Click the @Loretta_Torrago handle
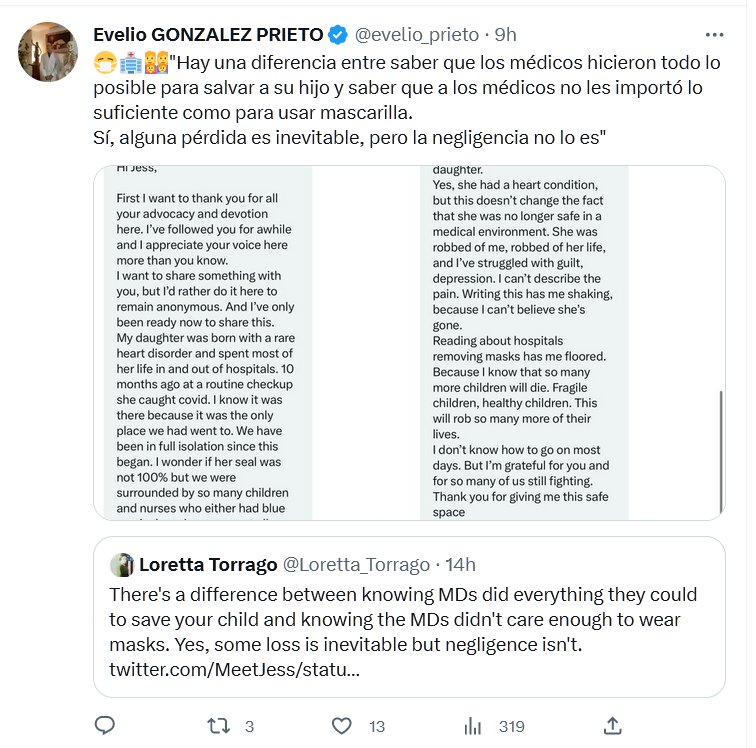The height and width of the screenshot is (748, 756). [x=356, y=565]
